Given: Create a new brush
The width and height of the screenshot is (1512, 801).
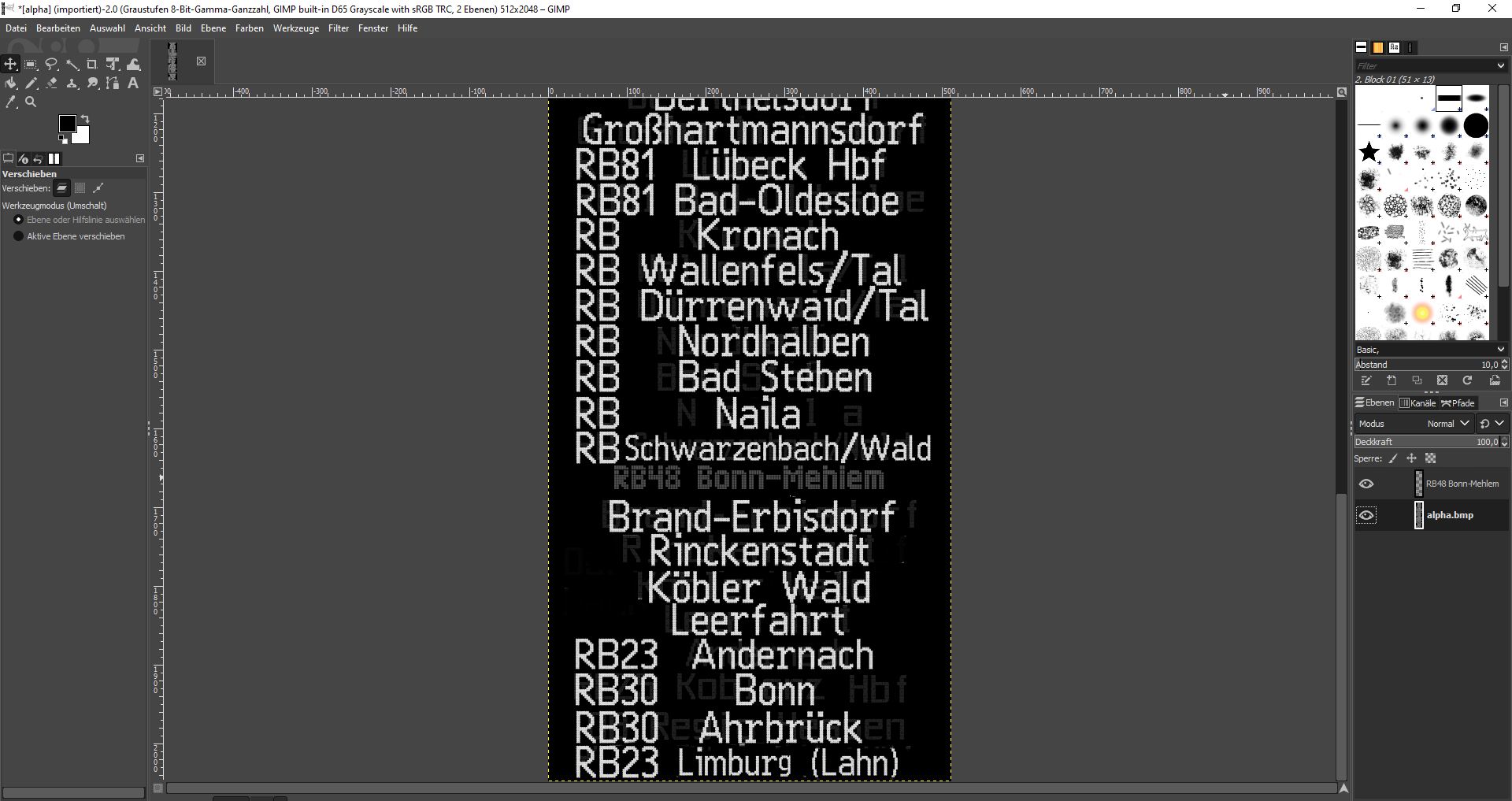Looking at the screenshot, I should [1392, 381].
